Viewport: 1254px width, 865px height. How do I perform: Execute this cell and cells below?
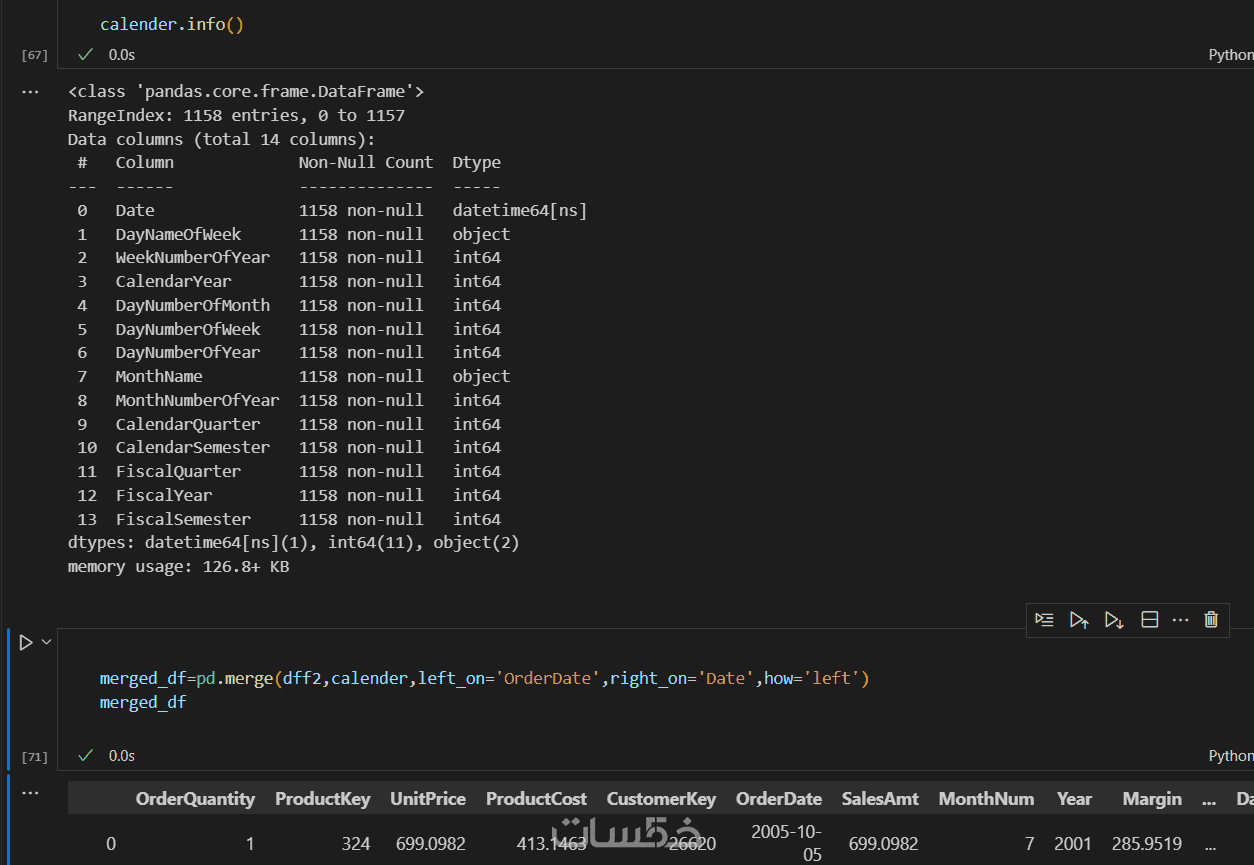[x=1114, y=620]
